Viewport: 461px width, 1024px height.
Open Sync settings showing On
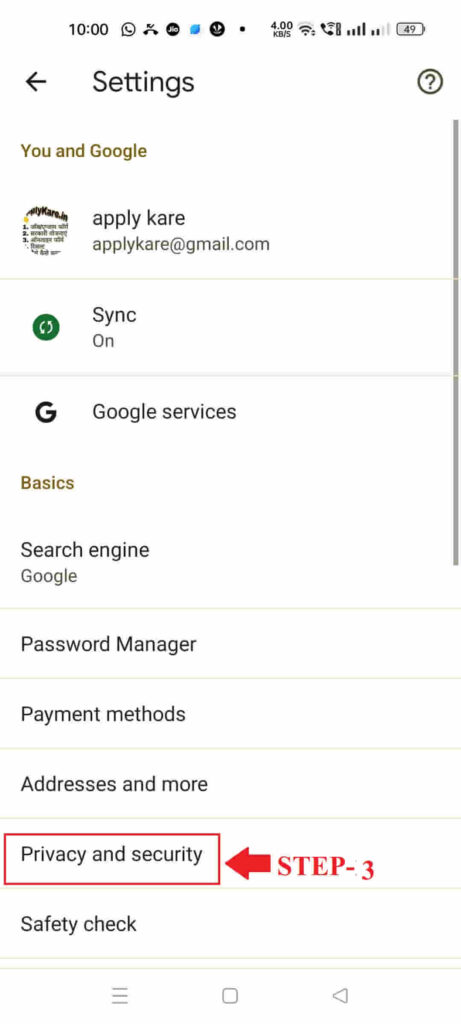230,327
